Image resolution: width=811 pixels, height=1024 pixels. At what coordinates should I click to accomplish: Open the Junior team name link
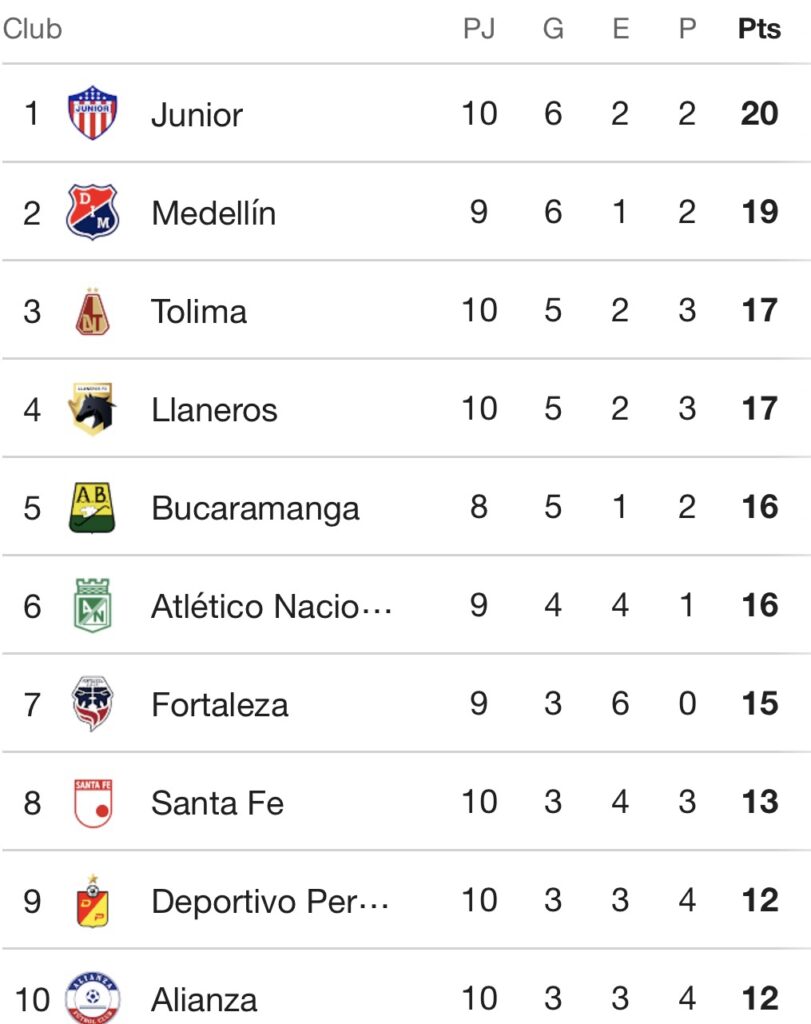click(x=197, y=114)
